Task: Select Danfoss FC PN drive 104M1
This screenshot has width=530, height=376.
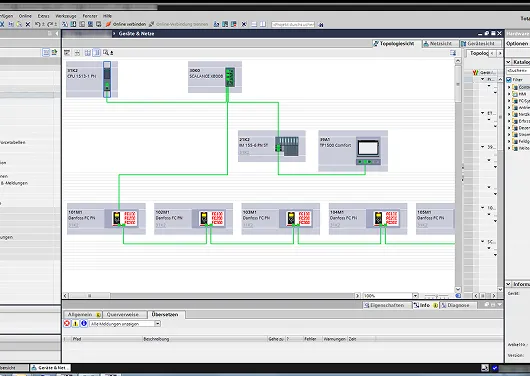Action: 368,219
